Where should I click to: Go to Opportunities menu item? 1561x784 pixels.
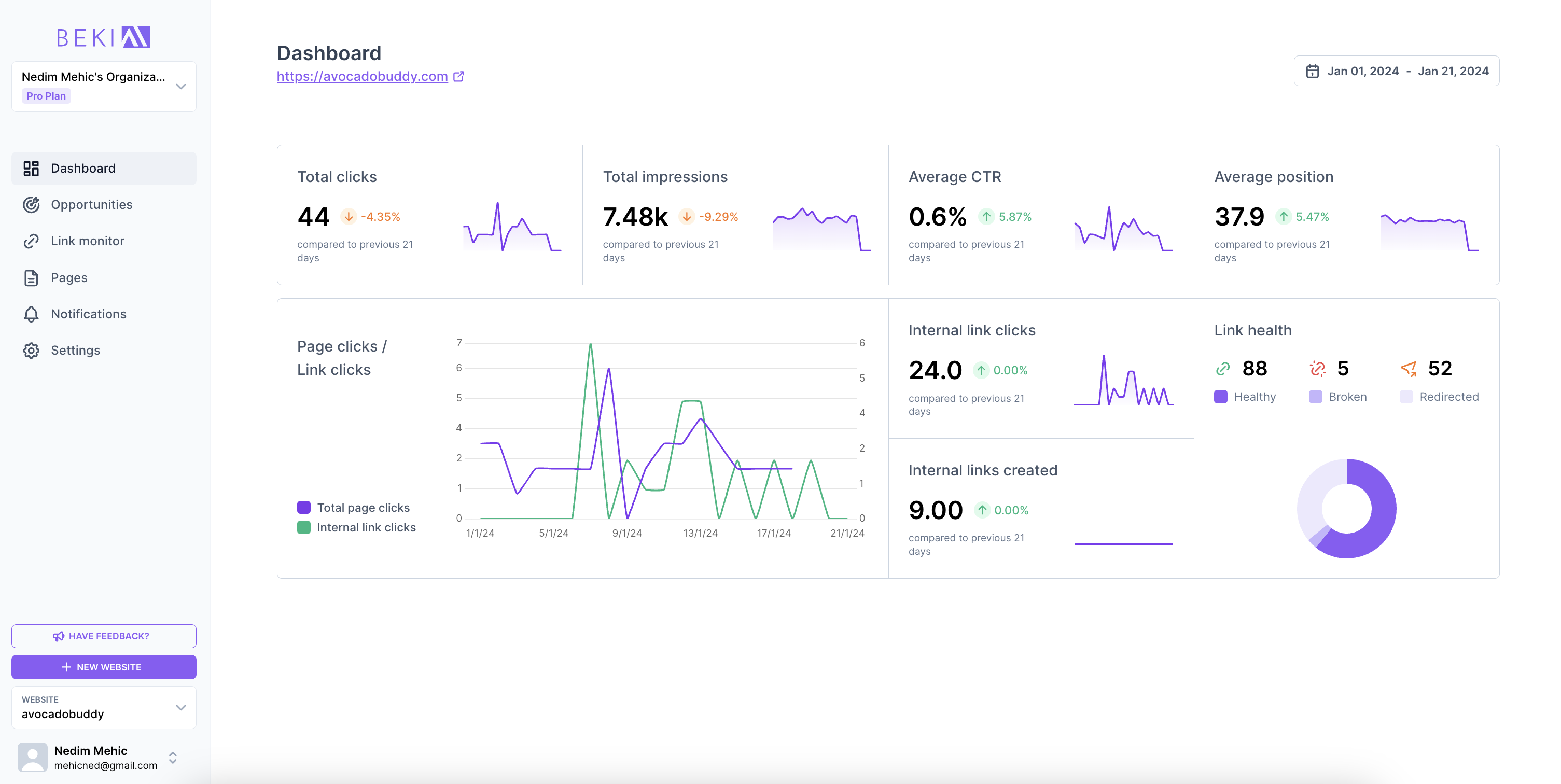pyautogui.click(x=91, y=205)
